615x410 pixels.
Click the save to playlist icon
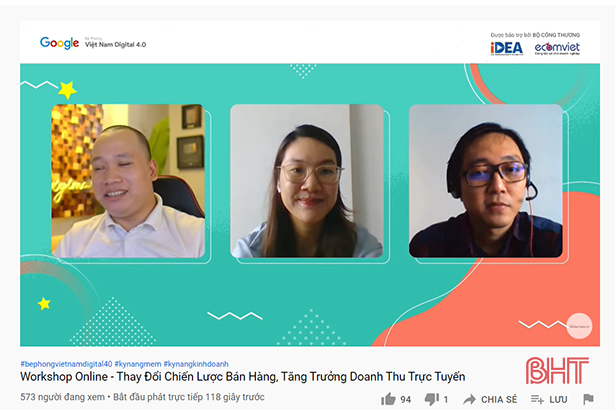537,399
